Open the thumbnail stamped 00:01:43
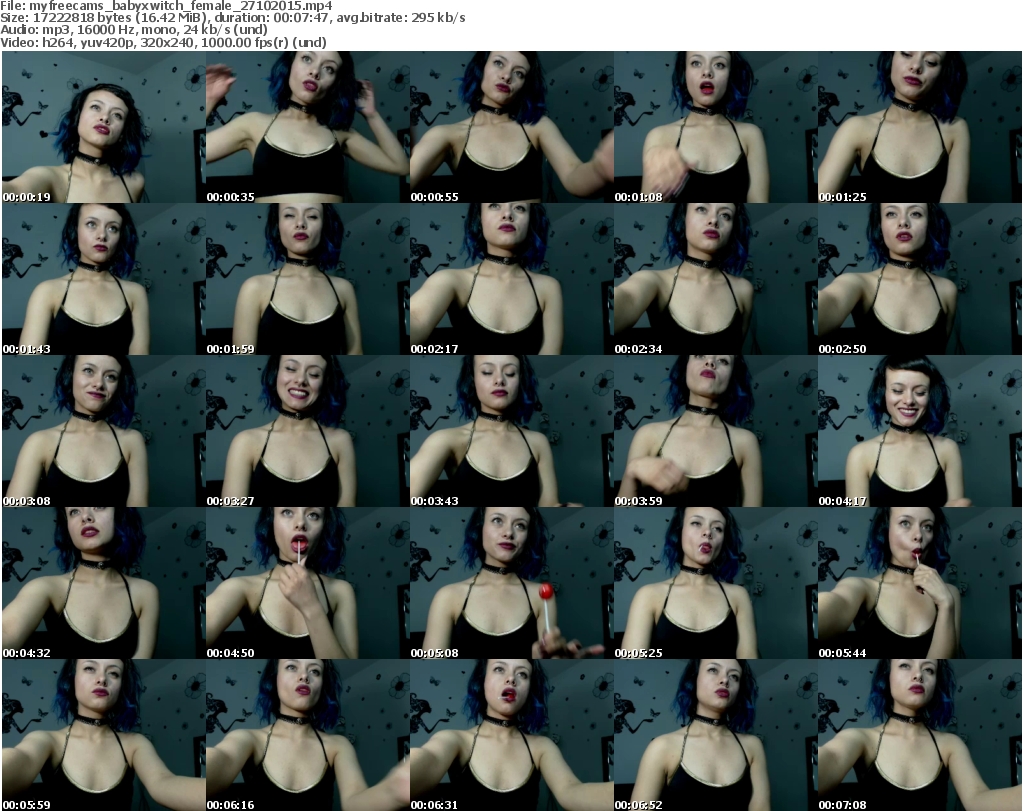 104,279
